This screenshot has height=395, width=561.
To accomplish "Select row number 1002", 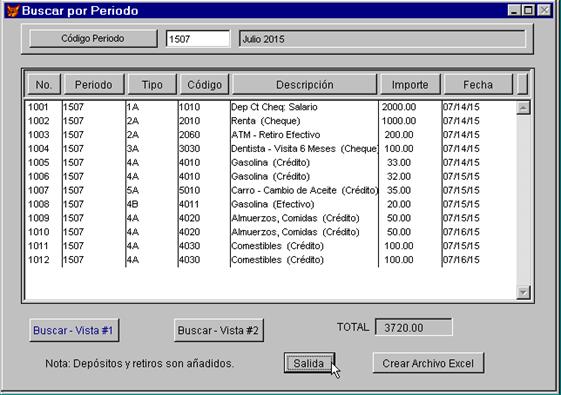I will tap(38, 121).
